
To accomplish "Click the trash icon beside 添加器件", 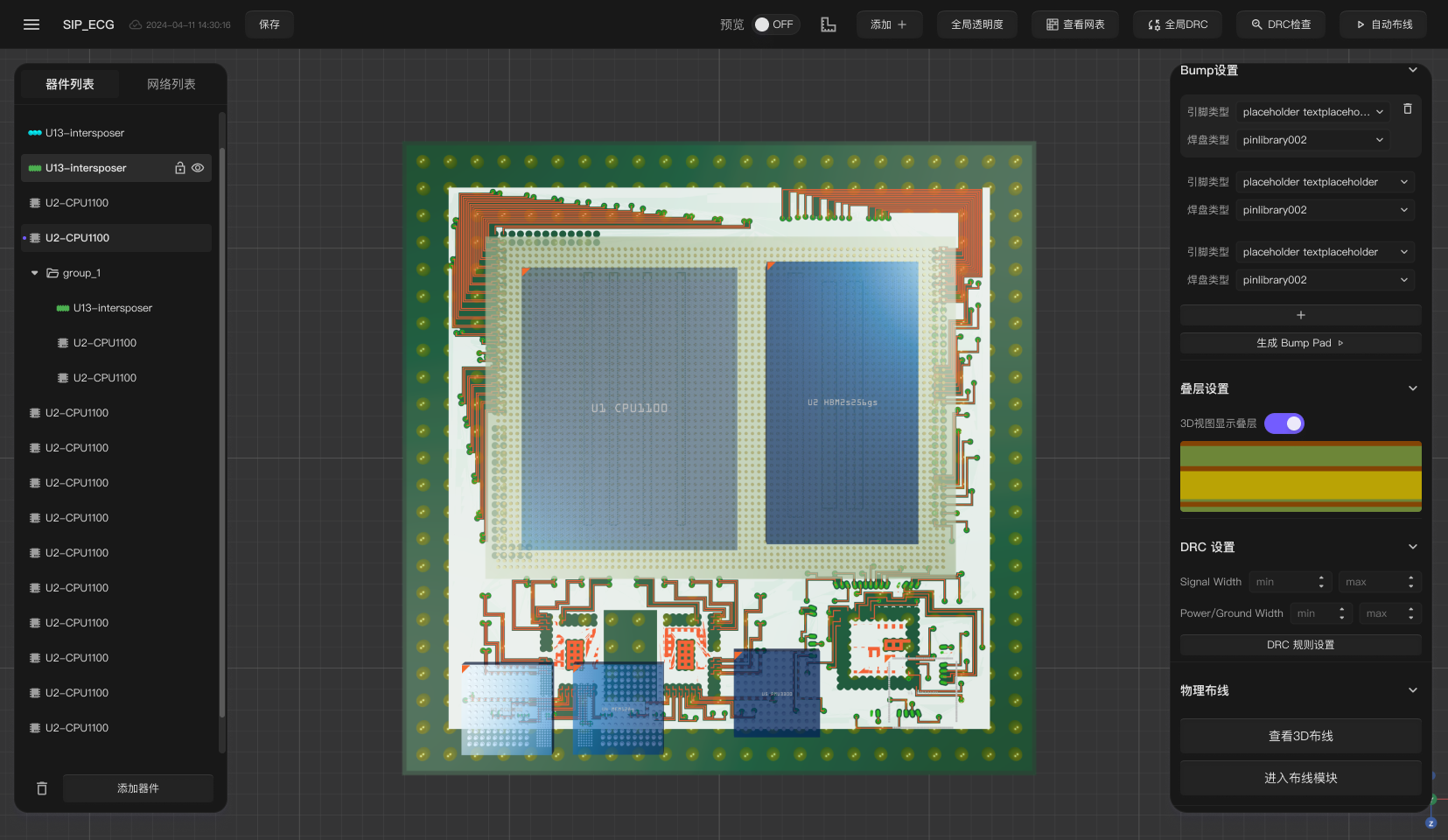I will [42, 788].
